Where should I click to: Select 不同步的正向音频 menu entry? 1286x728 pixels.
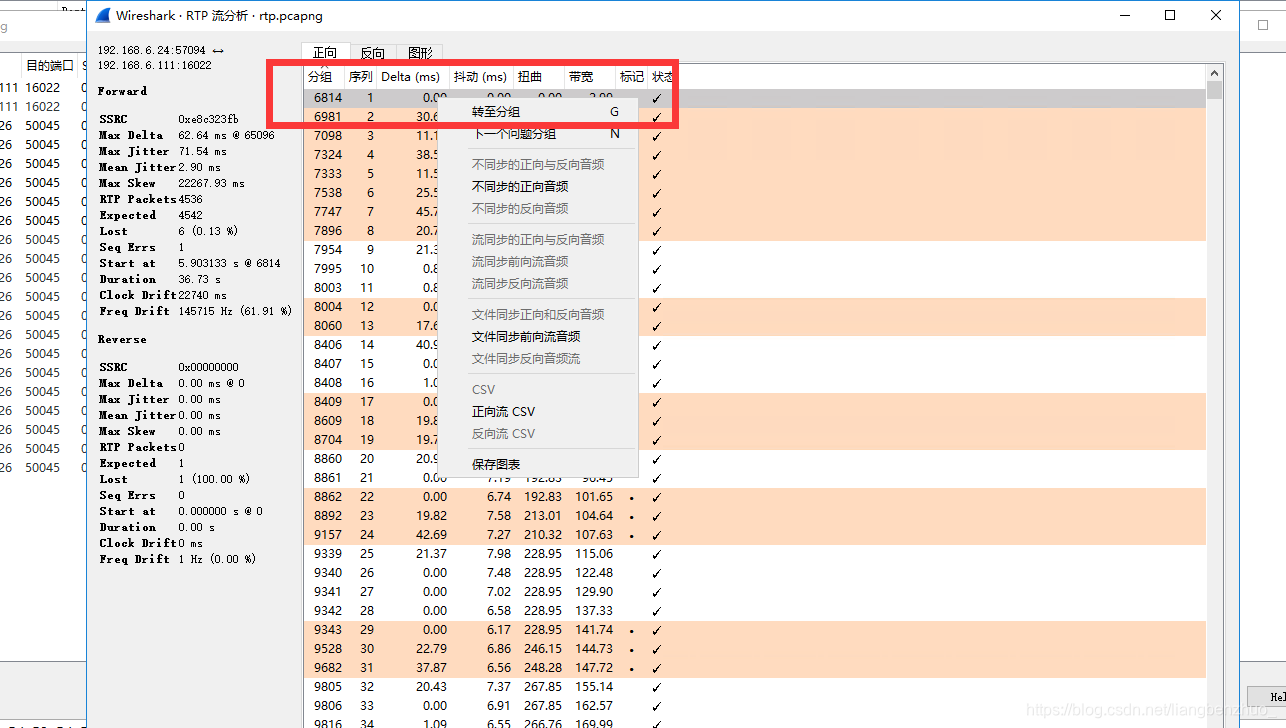coord(538,186)
